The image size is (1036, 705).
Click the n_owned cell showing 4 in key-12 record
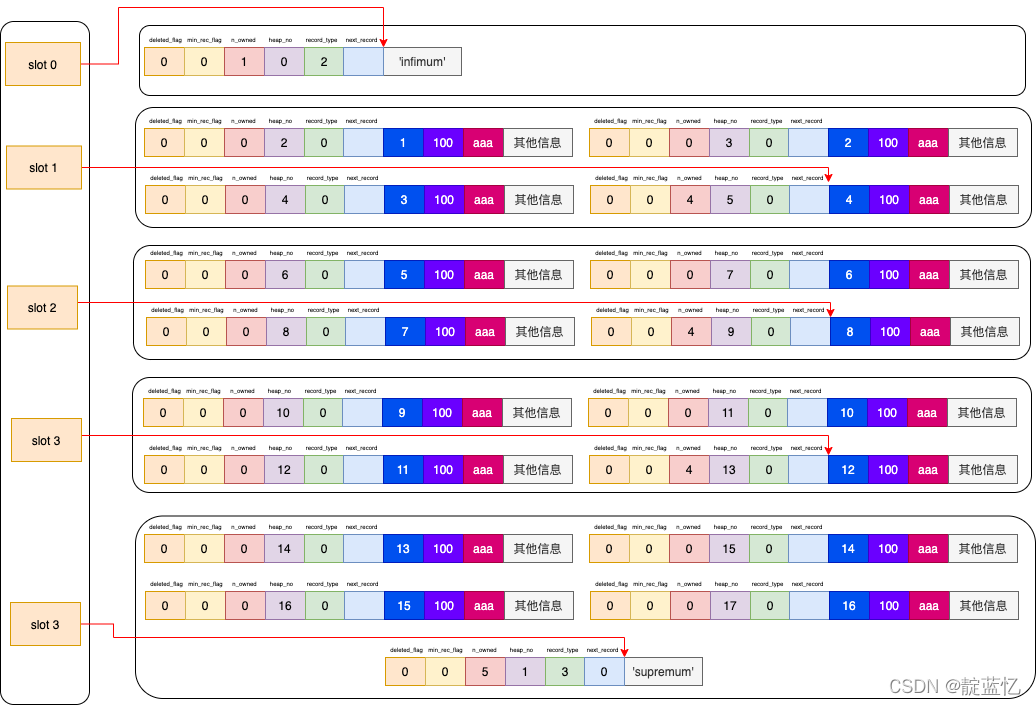(x=689, y=470)
